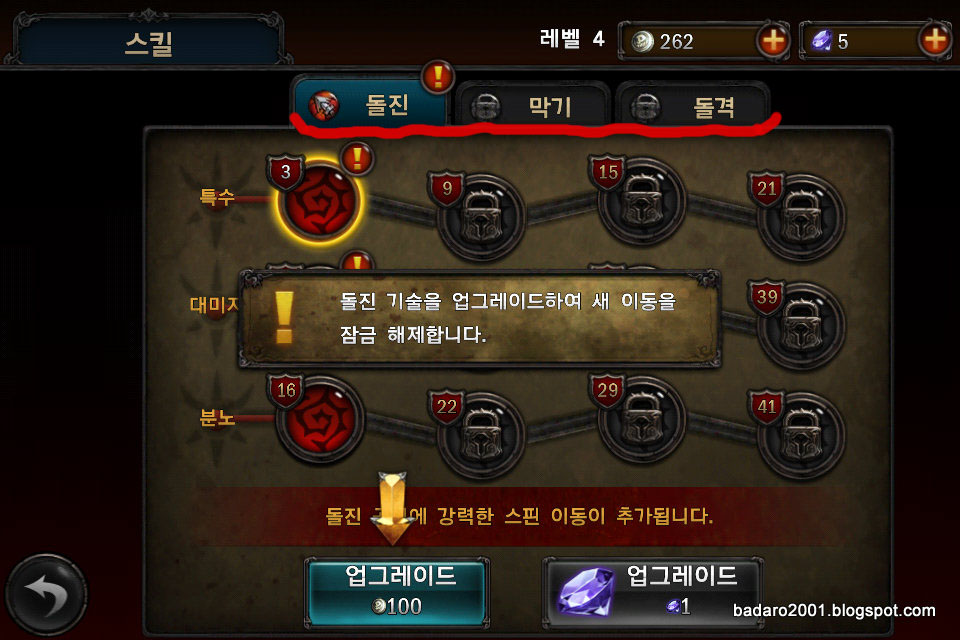Select the unlocked level 3 special skill node

click(319, 201)
